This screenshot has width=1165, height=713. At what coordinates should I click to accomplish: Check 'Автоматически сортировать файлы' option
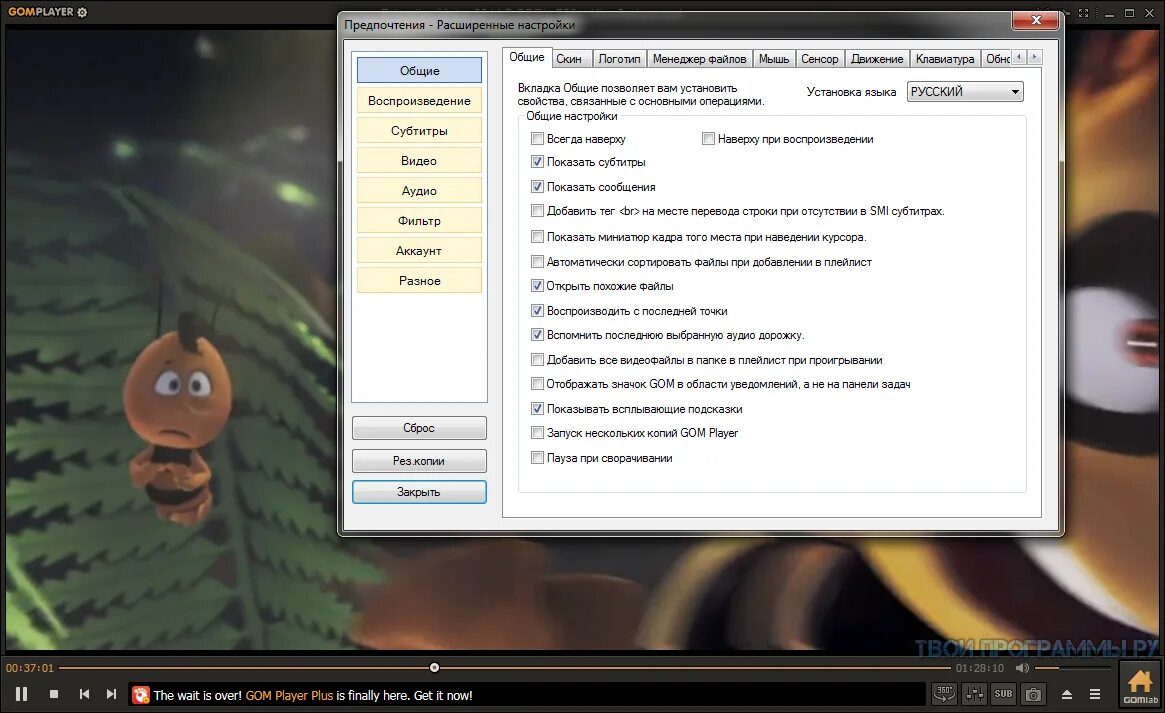point(537,261)
